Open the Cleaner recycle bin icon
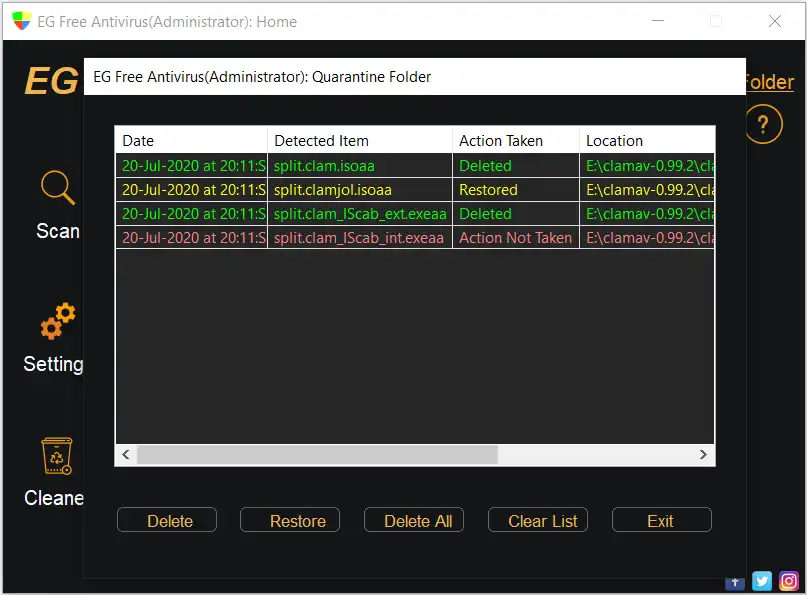807x595 pixels. [x=57, y=456]
